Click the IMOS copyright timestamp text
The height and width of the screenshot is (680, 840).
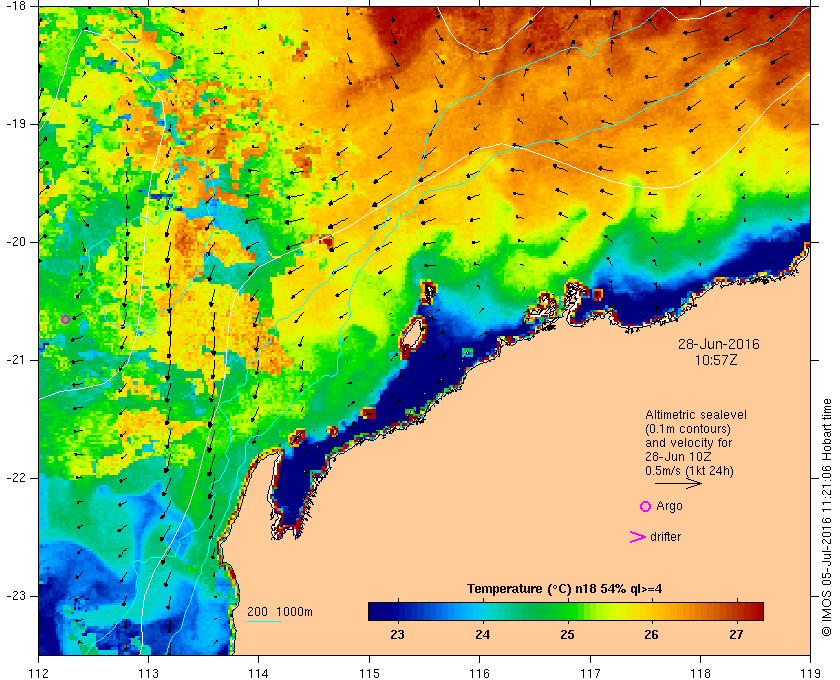click(827, 518)
